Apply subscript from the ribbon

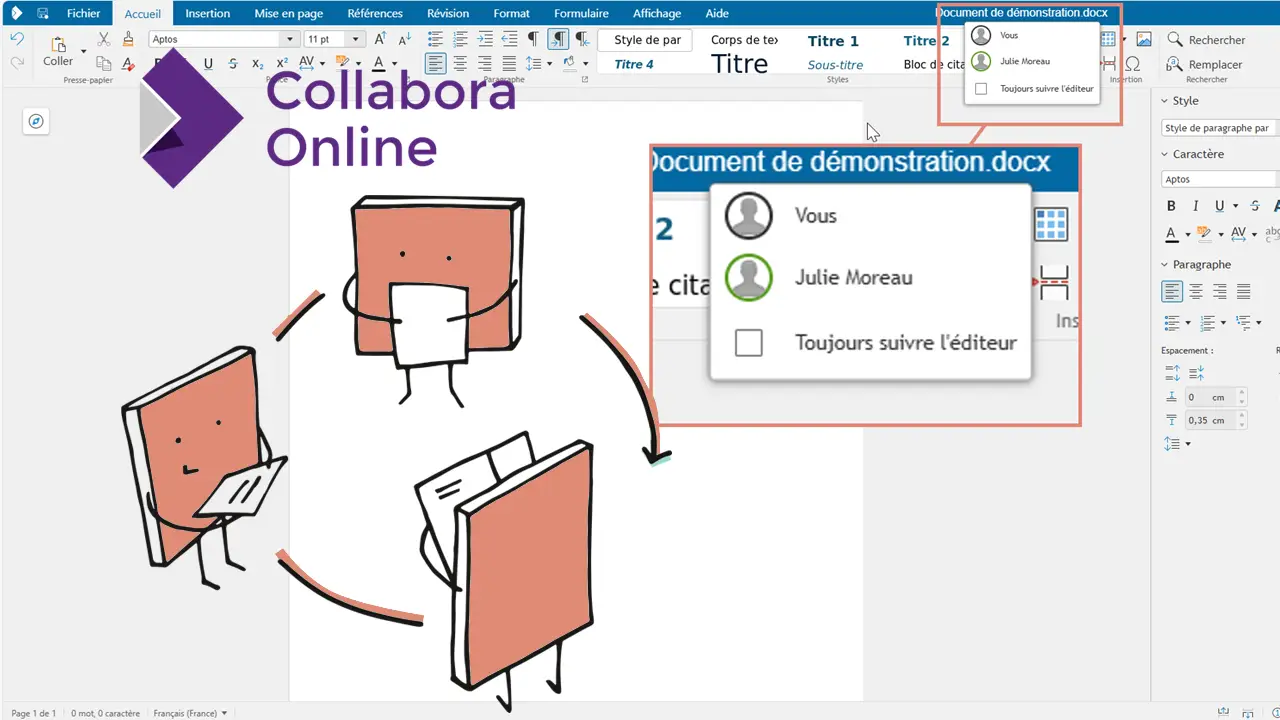pyautogui.click(x=257, y=63)
